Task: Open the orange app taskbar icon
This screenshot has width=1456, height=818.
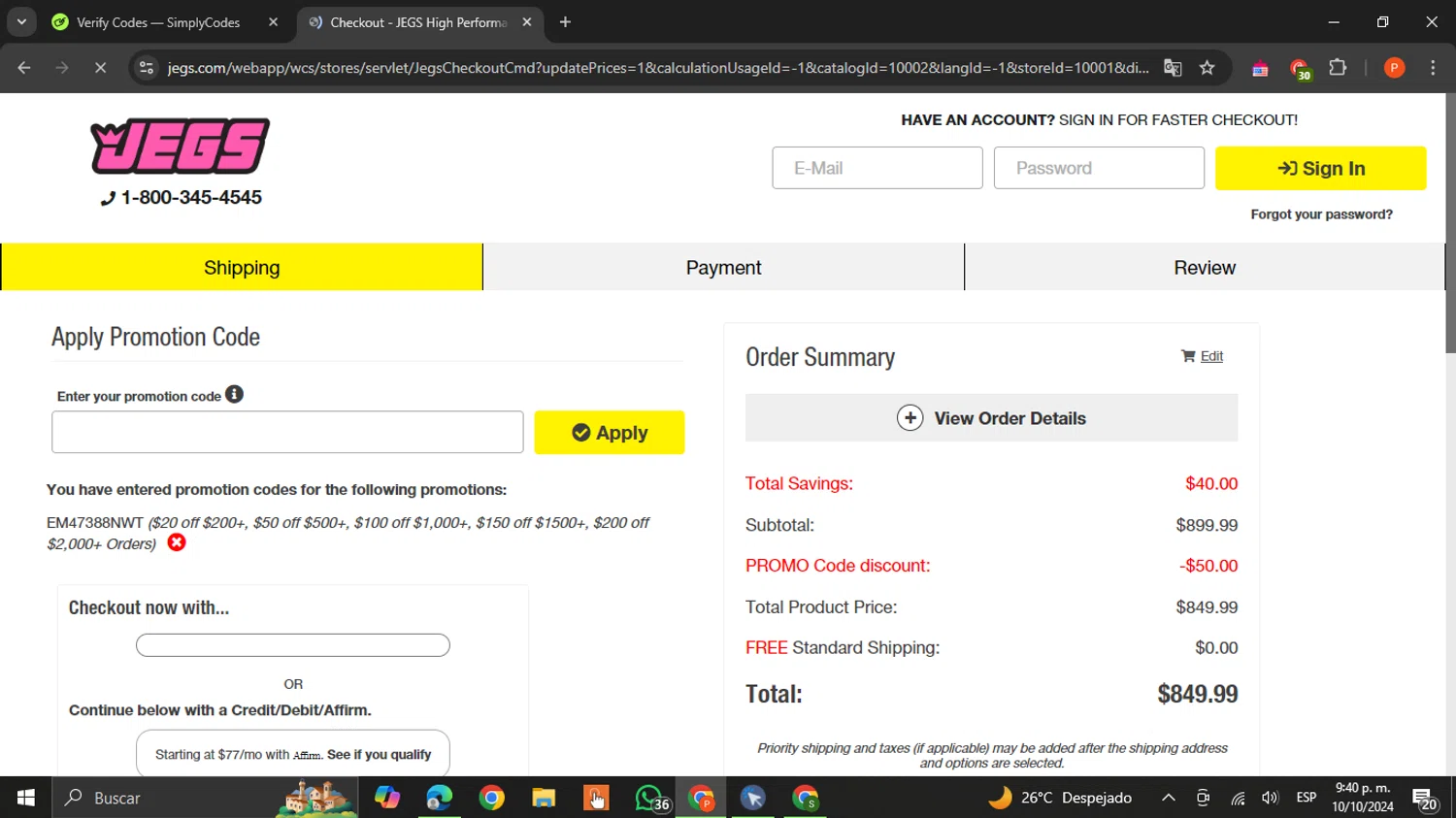Action: pos(596,798)
